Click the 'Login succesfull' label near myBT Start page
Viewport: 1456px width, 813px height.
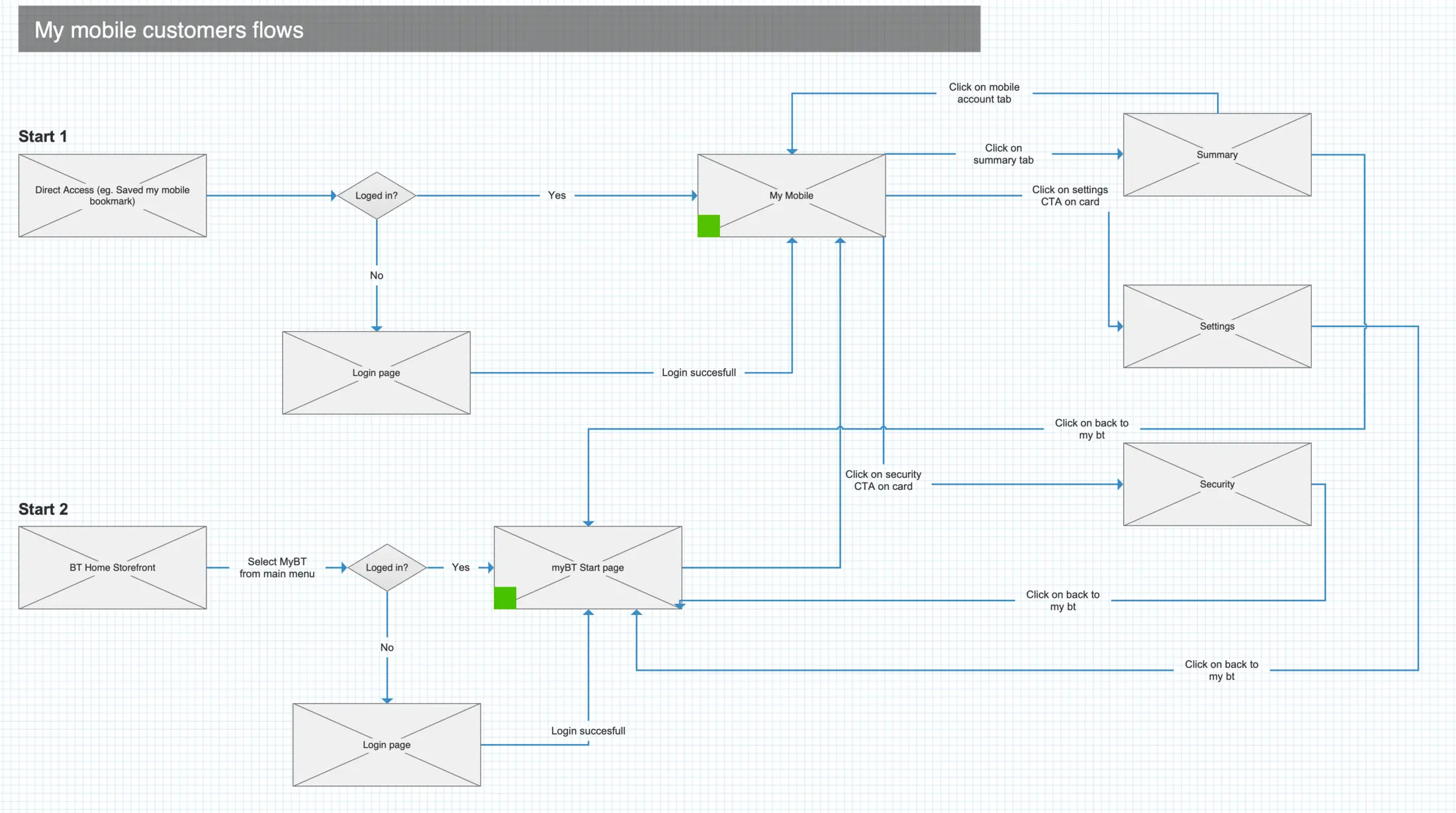coord(588,731)
